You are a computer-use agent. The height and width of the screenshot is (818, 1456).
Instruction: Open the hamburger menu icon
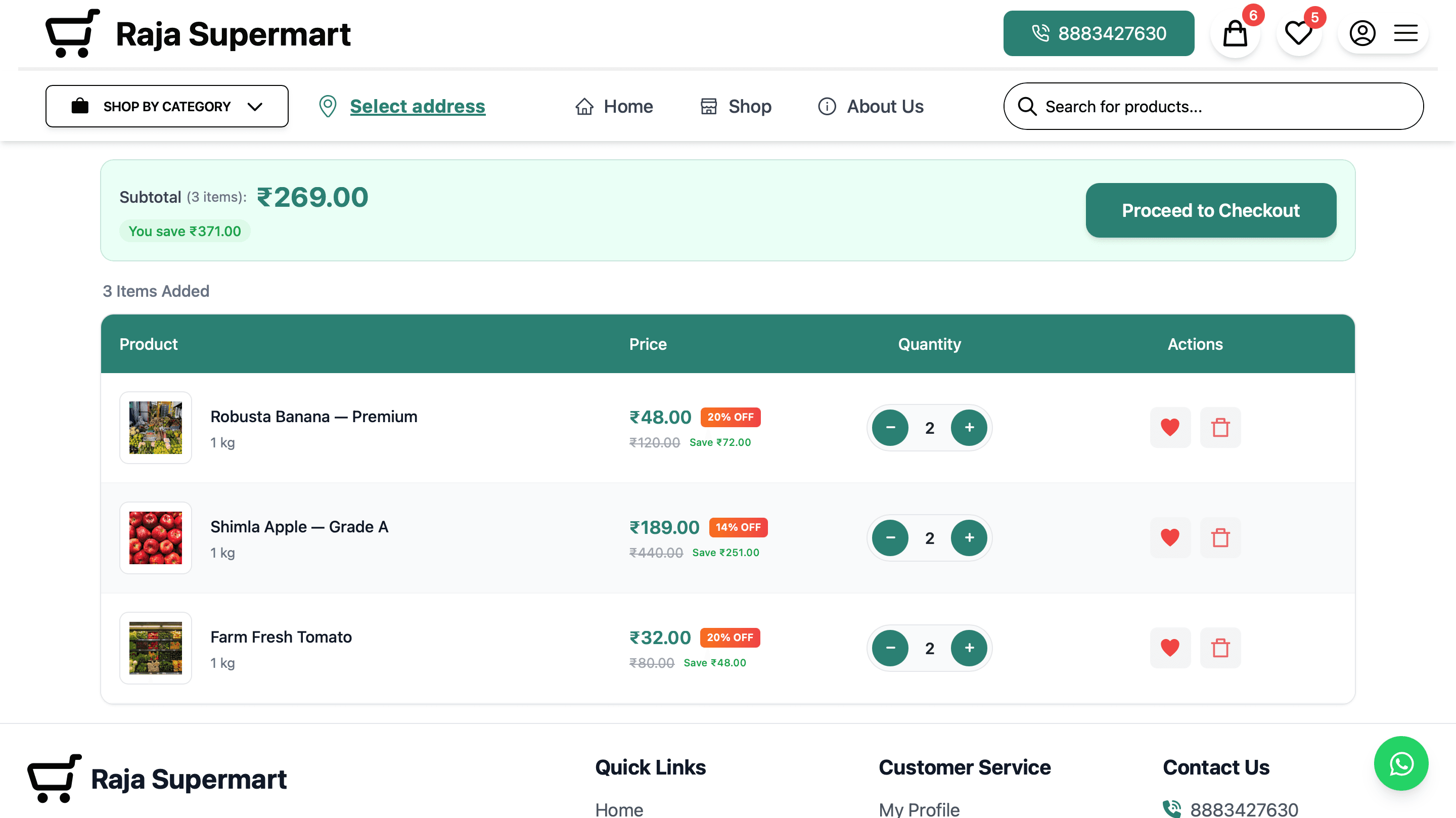pyautogui.click(x=1405, y=33)
